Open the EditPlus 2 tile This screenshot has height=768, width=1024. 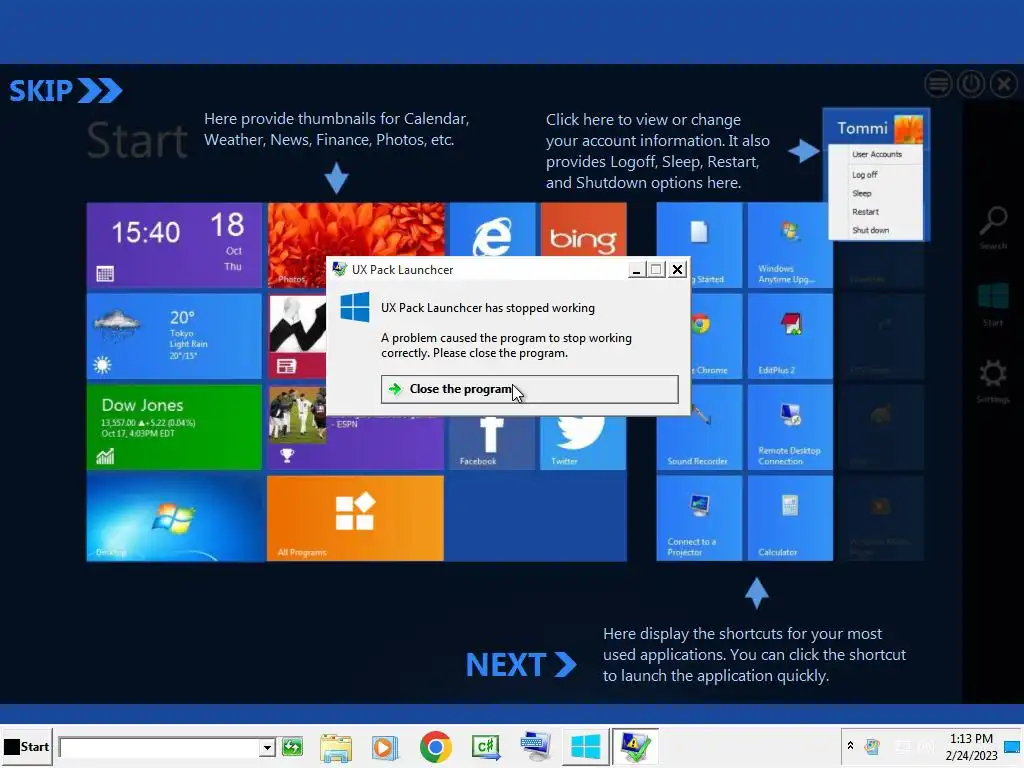[x=790, y=336]
